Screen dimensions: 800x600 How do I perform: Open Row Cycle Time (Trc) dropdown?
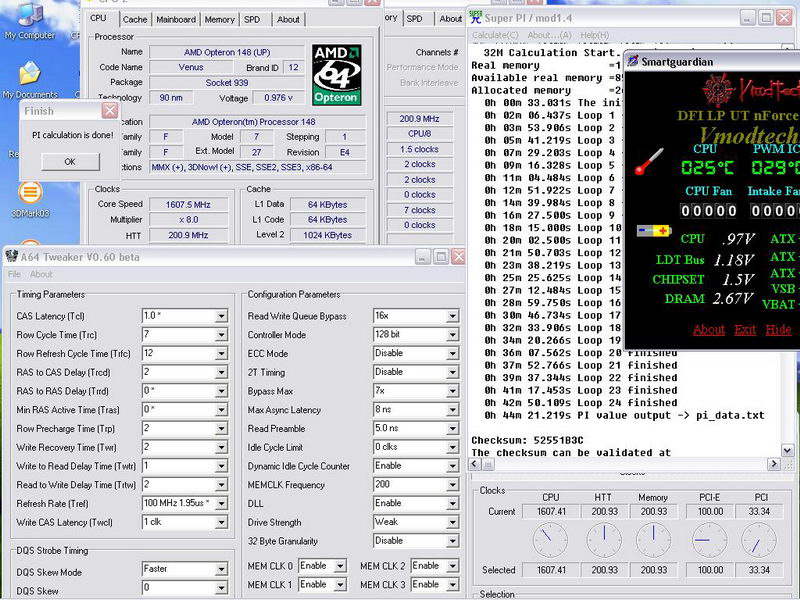(x=221, y=335)
